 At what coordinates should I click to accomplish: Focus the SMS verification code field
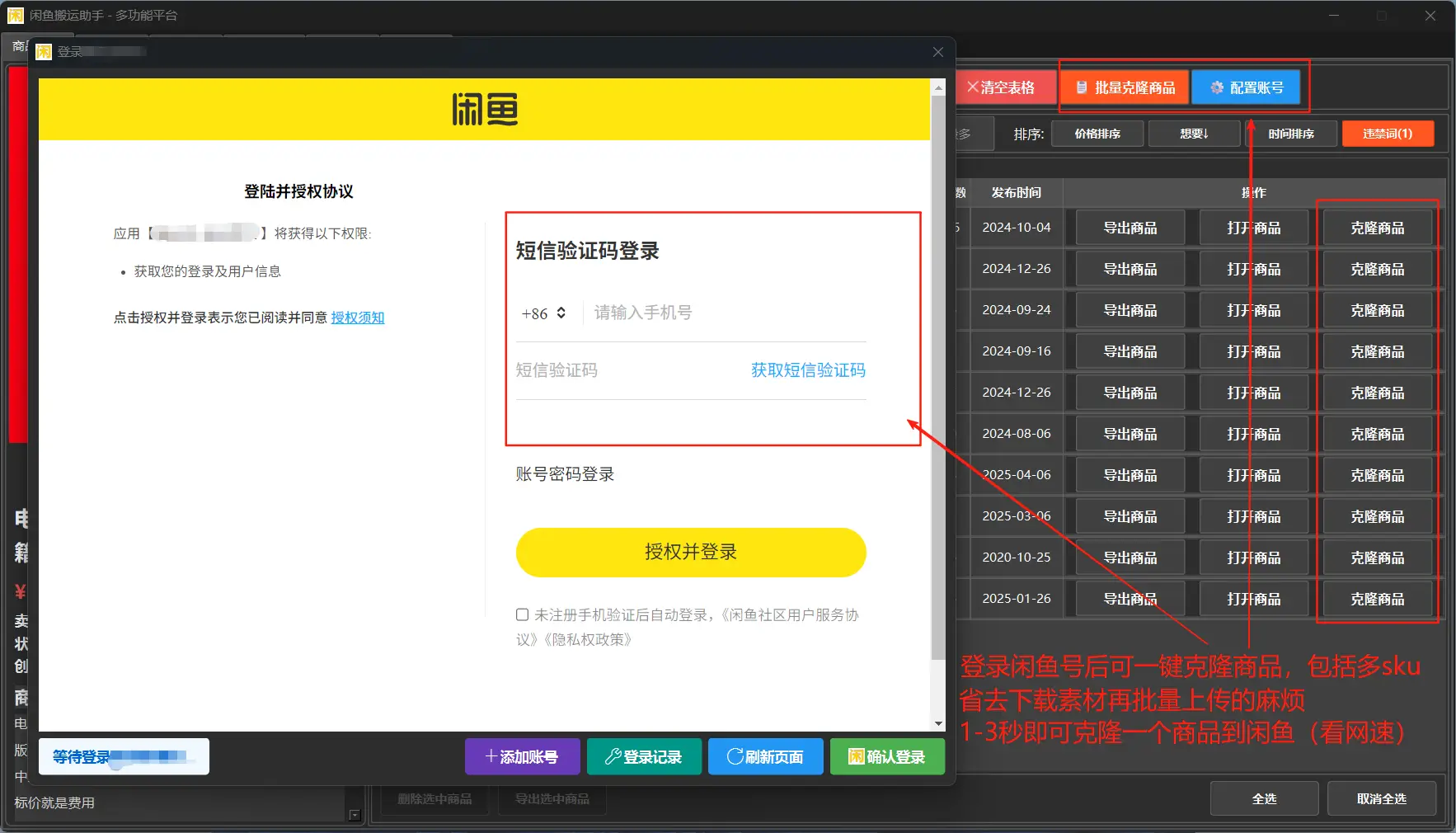coord(627,370)
